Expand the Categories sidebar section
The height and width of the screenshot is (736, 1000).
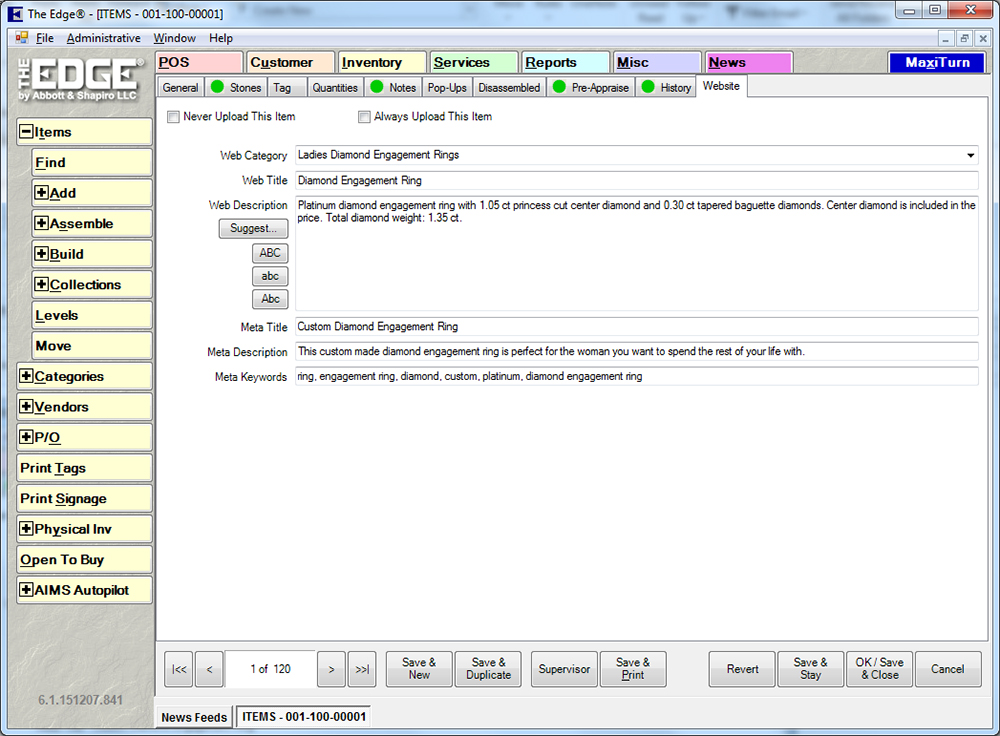point(26,377)
